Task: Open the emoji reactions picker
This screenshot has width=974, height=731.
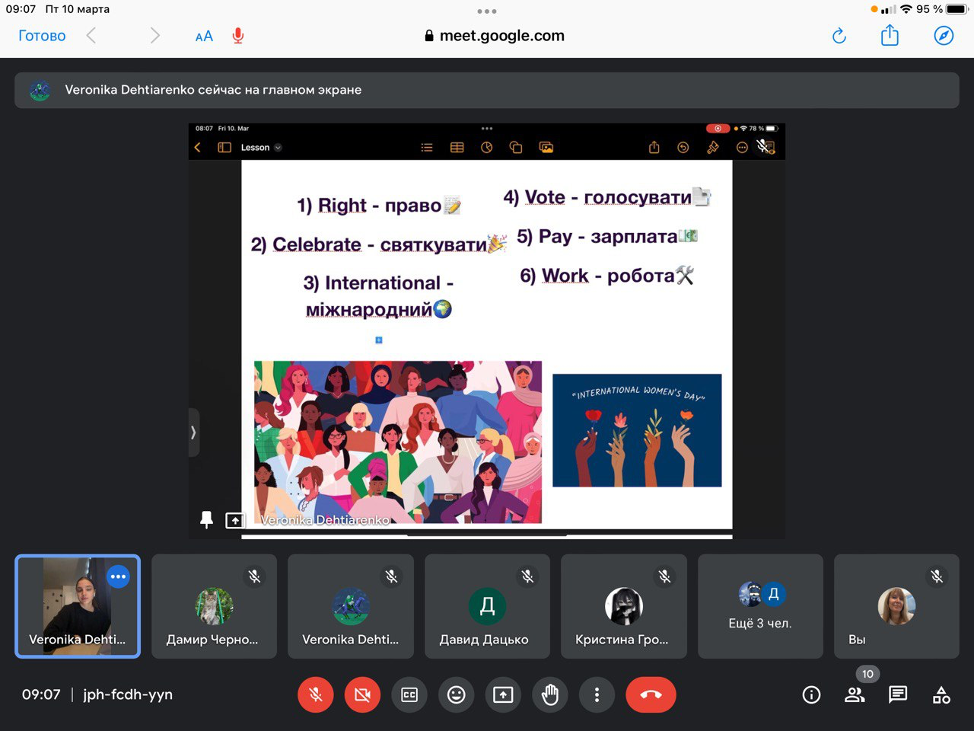Action: point(456,695)
